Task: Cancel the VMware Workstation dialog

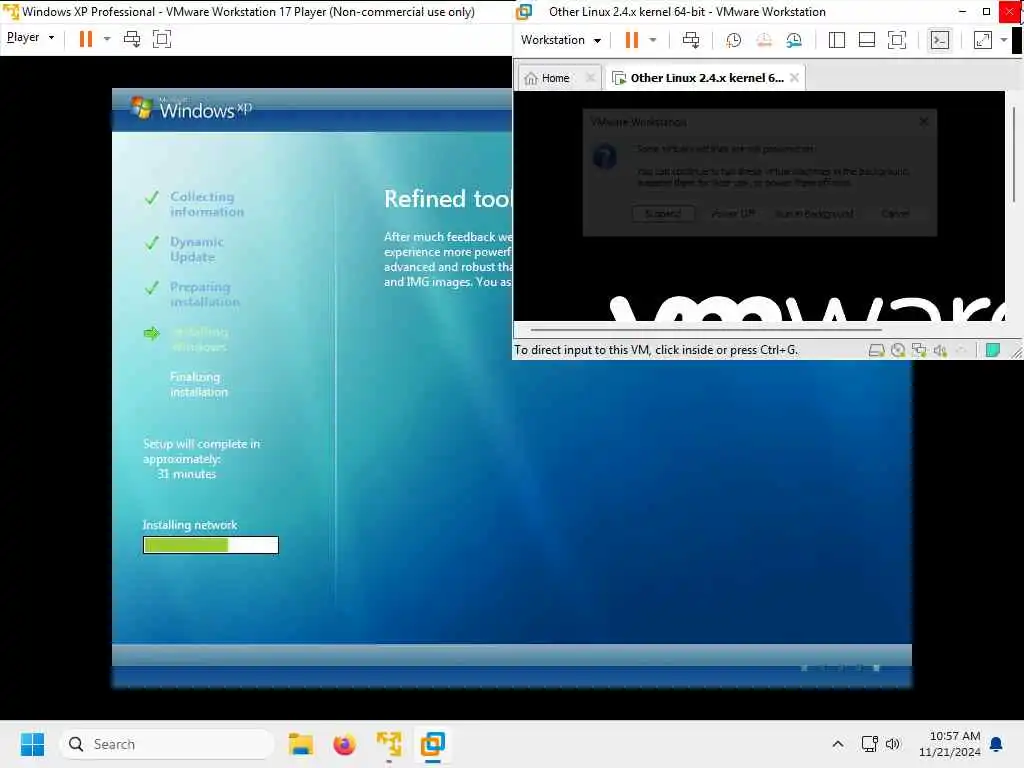Action: pyautogui.click(x=895, y=214)
